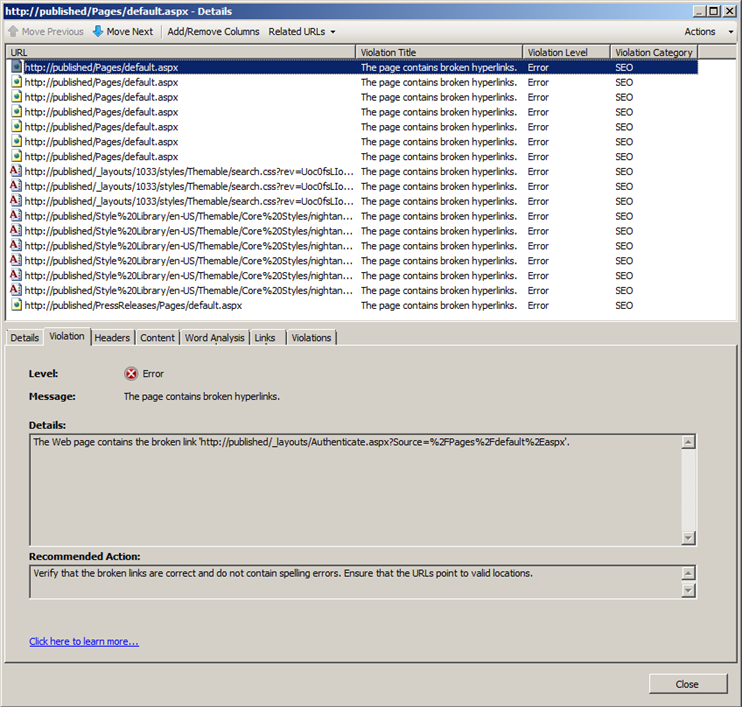Switch to the Headers tab
Viewport: 742px width, 707px height.
tap(112, 338)
